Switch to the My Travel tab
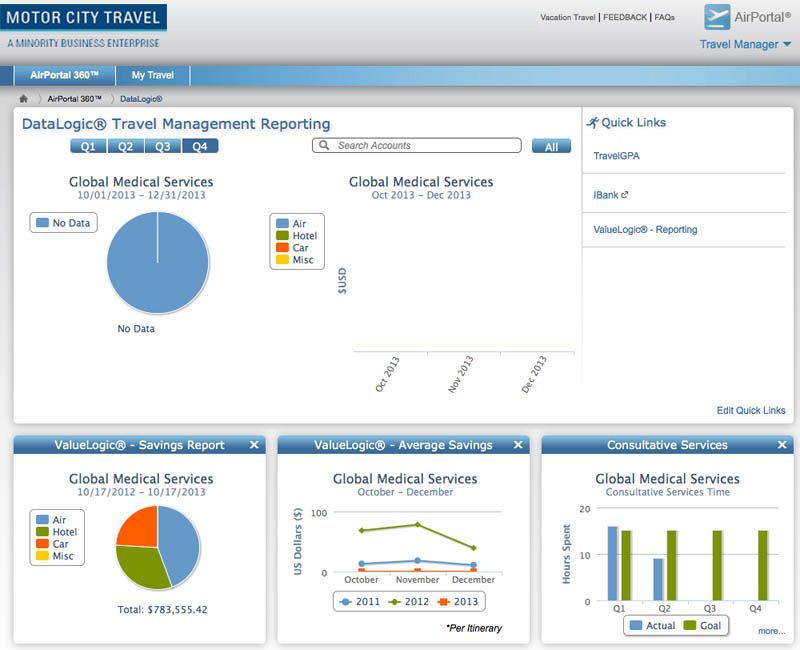Image resolution: width=800 pixels, height=650 pixels. 153,76
